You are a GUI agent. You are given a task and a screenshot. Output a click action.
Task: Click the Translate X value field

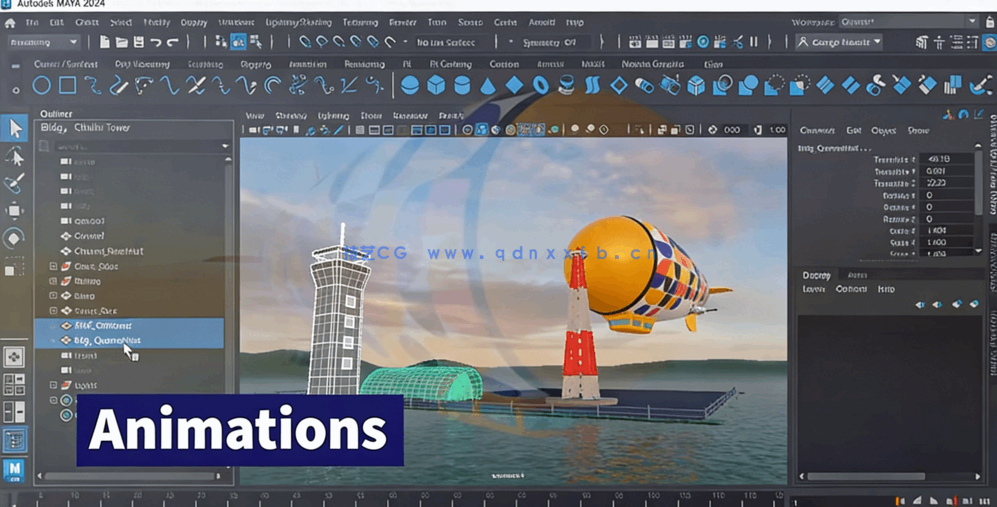(x=947, y=159)
